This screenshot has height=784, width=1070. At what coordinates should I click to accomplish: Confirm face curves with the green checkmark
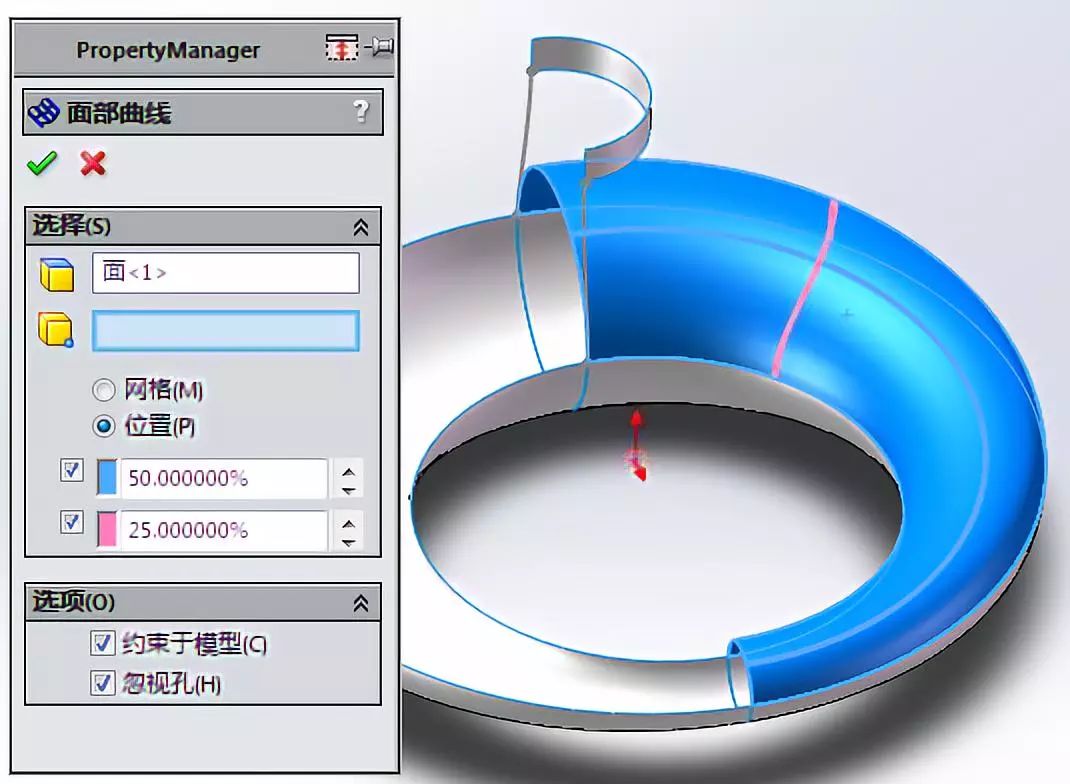coord(42,163)
